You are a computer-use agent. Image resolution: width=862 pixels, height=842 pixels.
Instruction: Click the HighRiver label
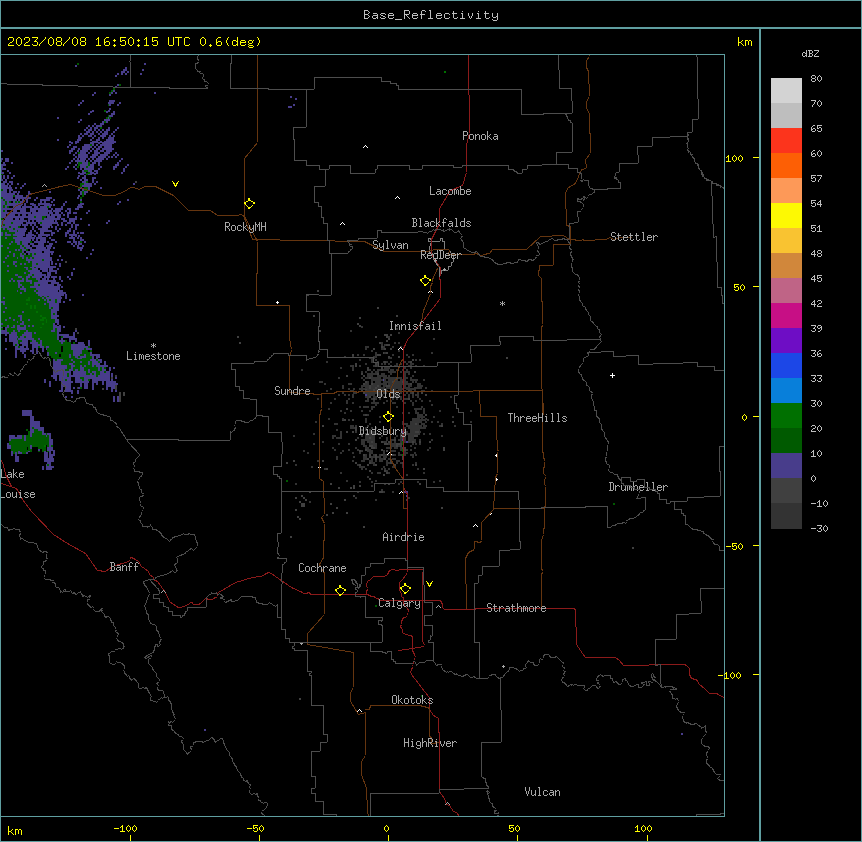point(430,743)
